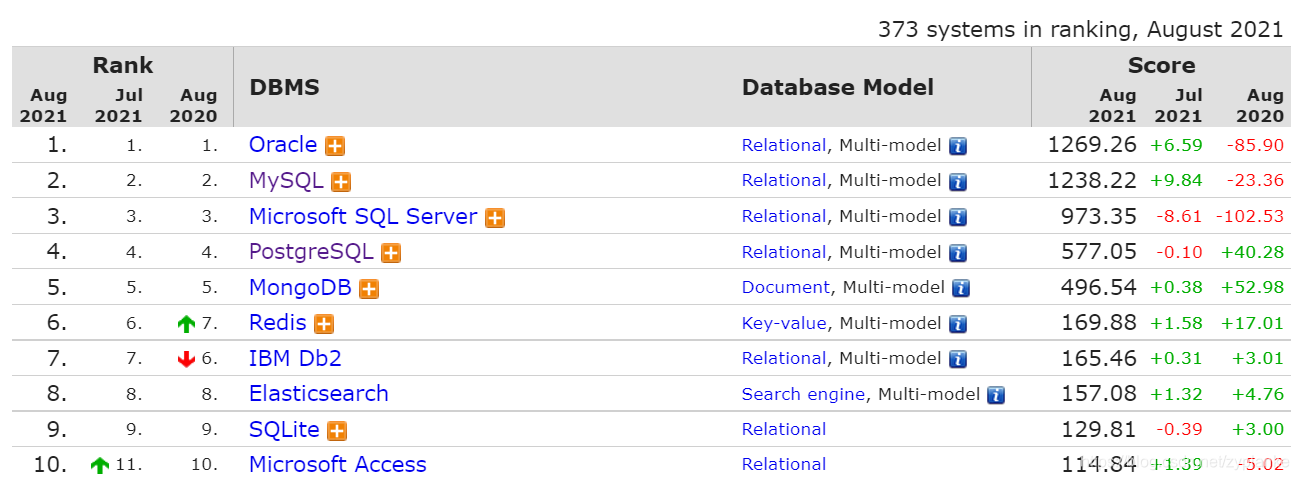Click Relational model link in SQLite row
The image size is (1299, 480).
(784, 429)
